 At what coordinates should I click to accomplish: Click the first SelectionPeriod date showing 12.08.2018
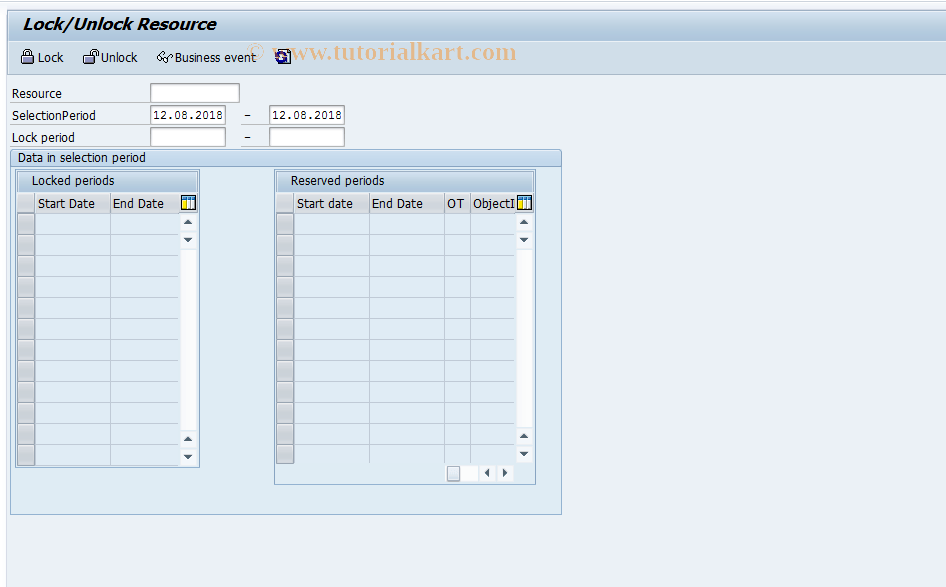[x=187, y=114]
